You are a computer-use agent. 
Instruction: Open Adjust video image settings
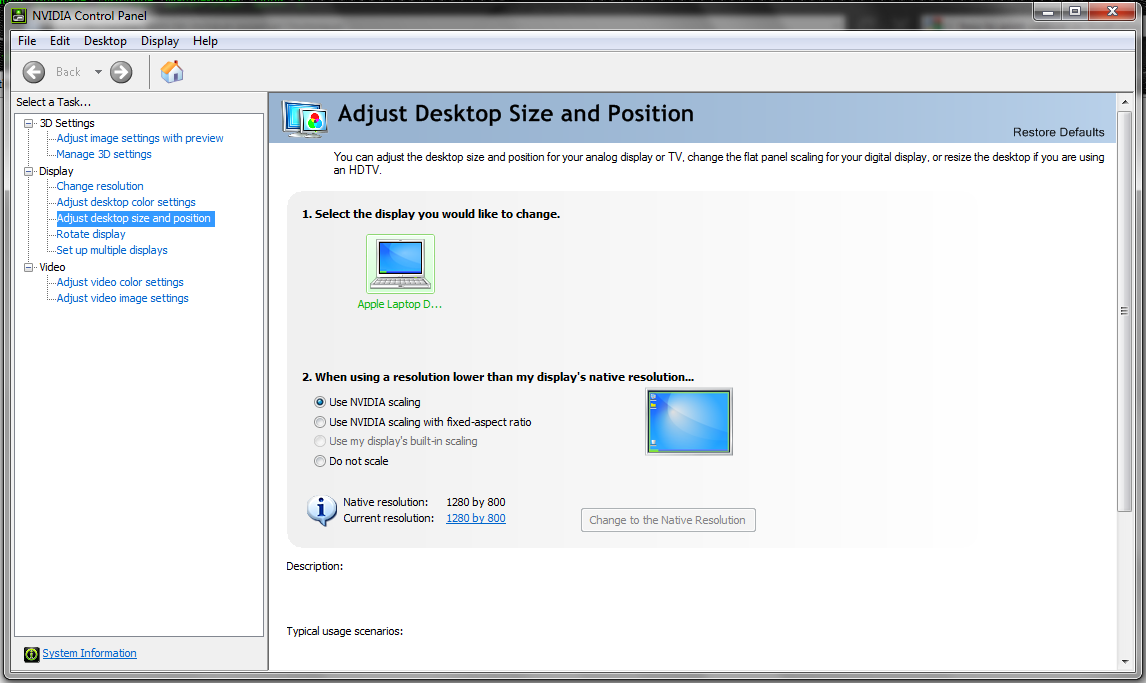point(123,299)
